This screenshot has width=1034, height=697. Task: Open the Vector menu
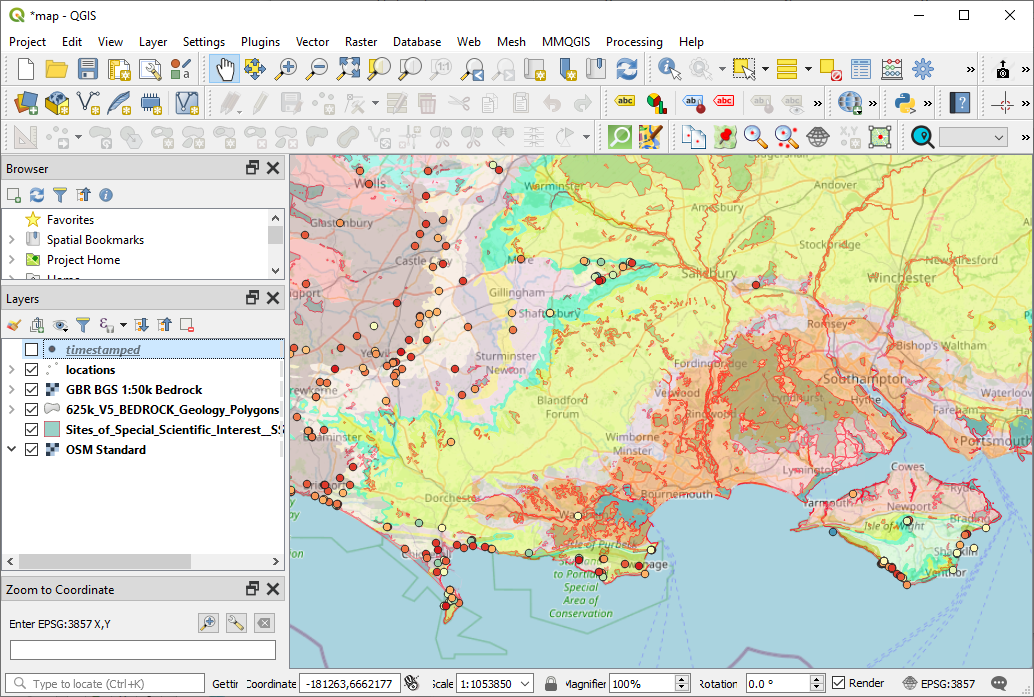point(313,42)
